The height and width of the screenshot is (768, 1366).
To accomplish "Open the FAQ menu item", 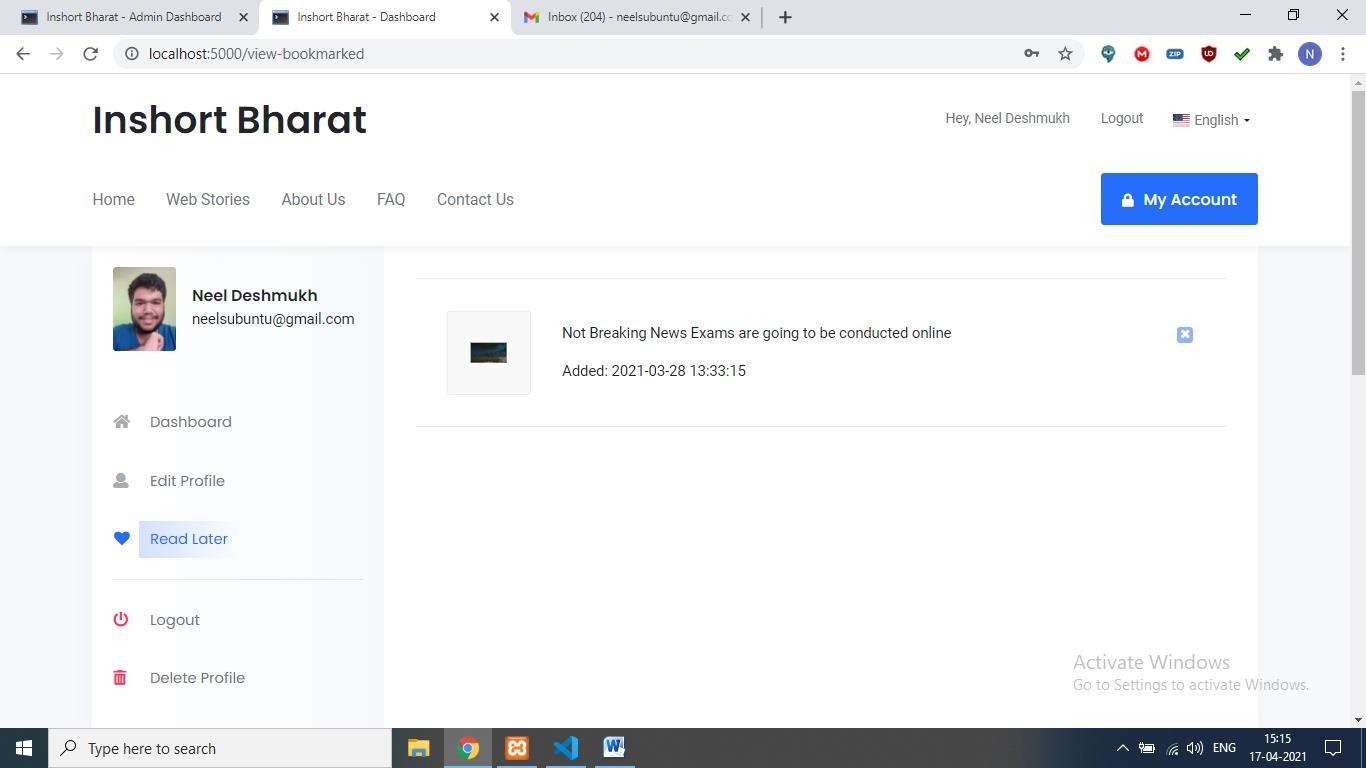I will [x=391, y=200].
